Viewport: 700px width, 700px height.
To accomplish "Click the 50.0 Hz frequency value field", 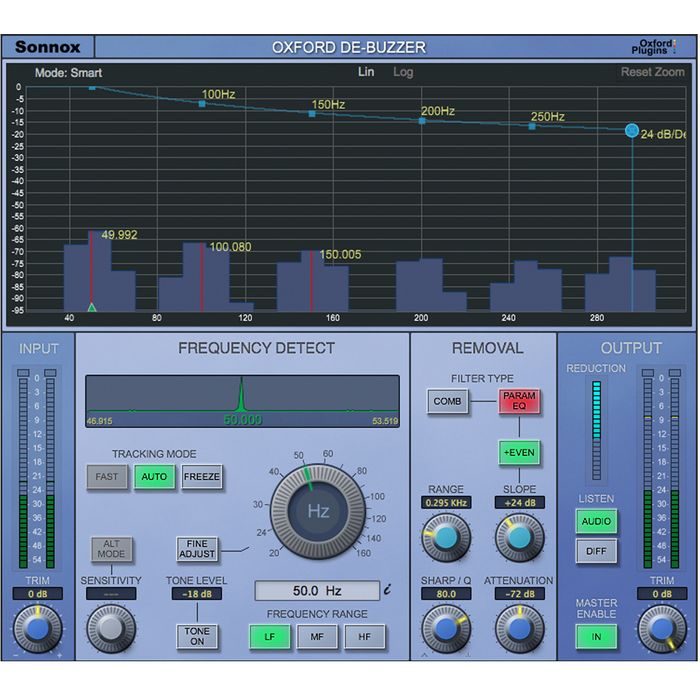I will (x=316, y=591).
